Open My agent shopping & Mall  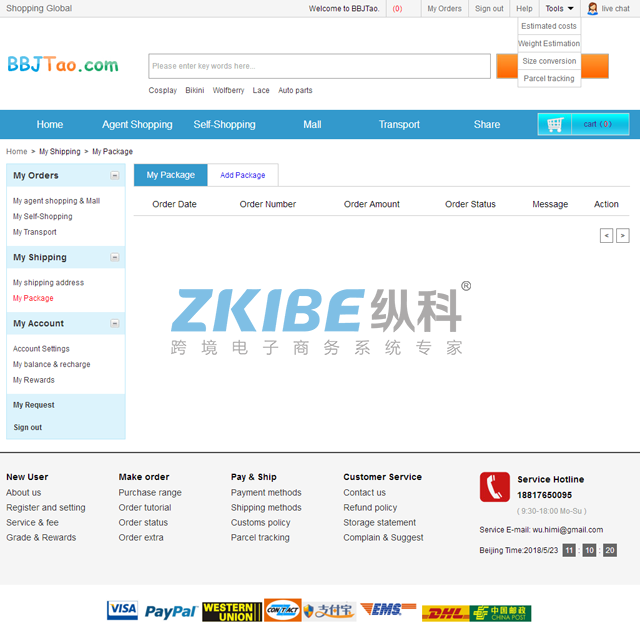(56, 201)
